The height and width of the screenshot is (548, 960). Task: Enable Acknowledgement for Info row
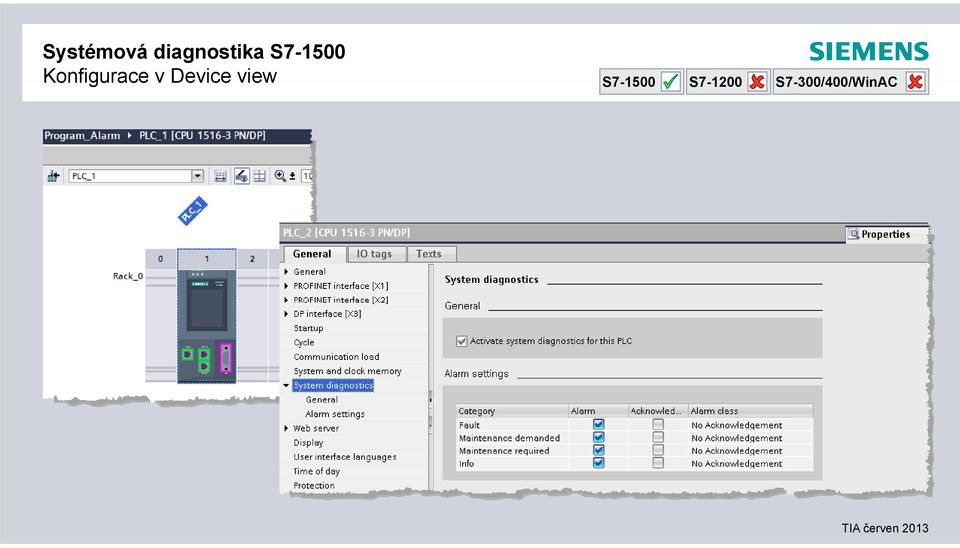coord(658,463)
